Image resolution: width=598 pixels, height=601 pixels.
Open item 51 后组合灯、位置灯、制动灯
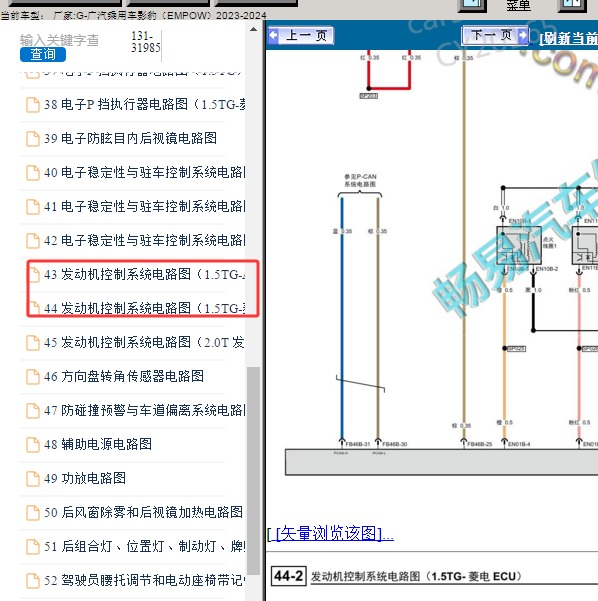click(145, 547)
